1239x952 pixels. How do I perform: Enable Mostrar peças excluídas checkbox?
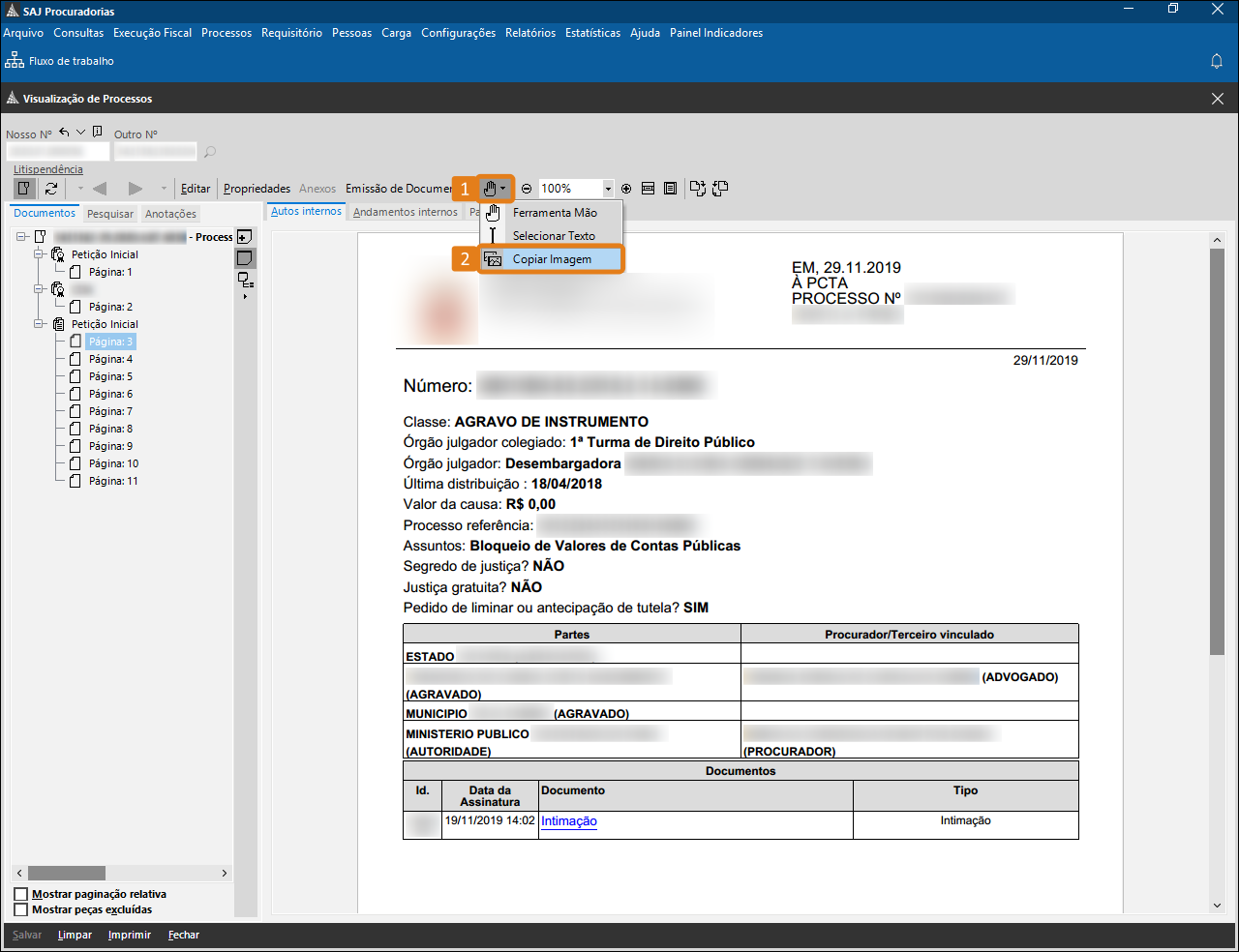[21, 909]
